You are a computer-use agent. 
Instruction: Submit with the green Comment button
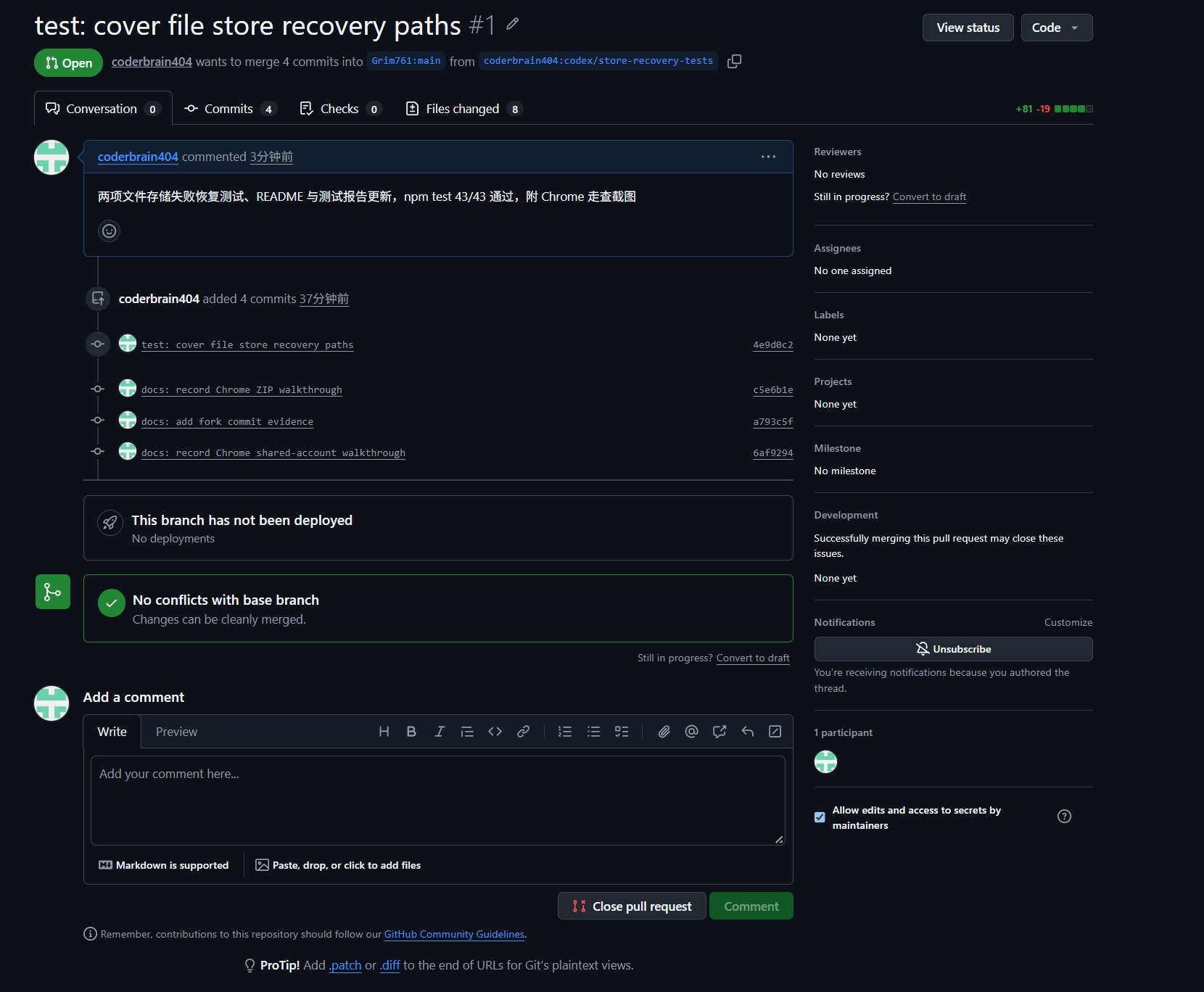[x=751, y=906]
